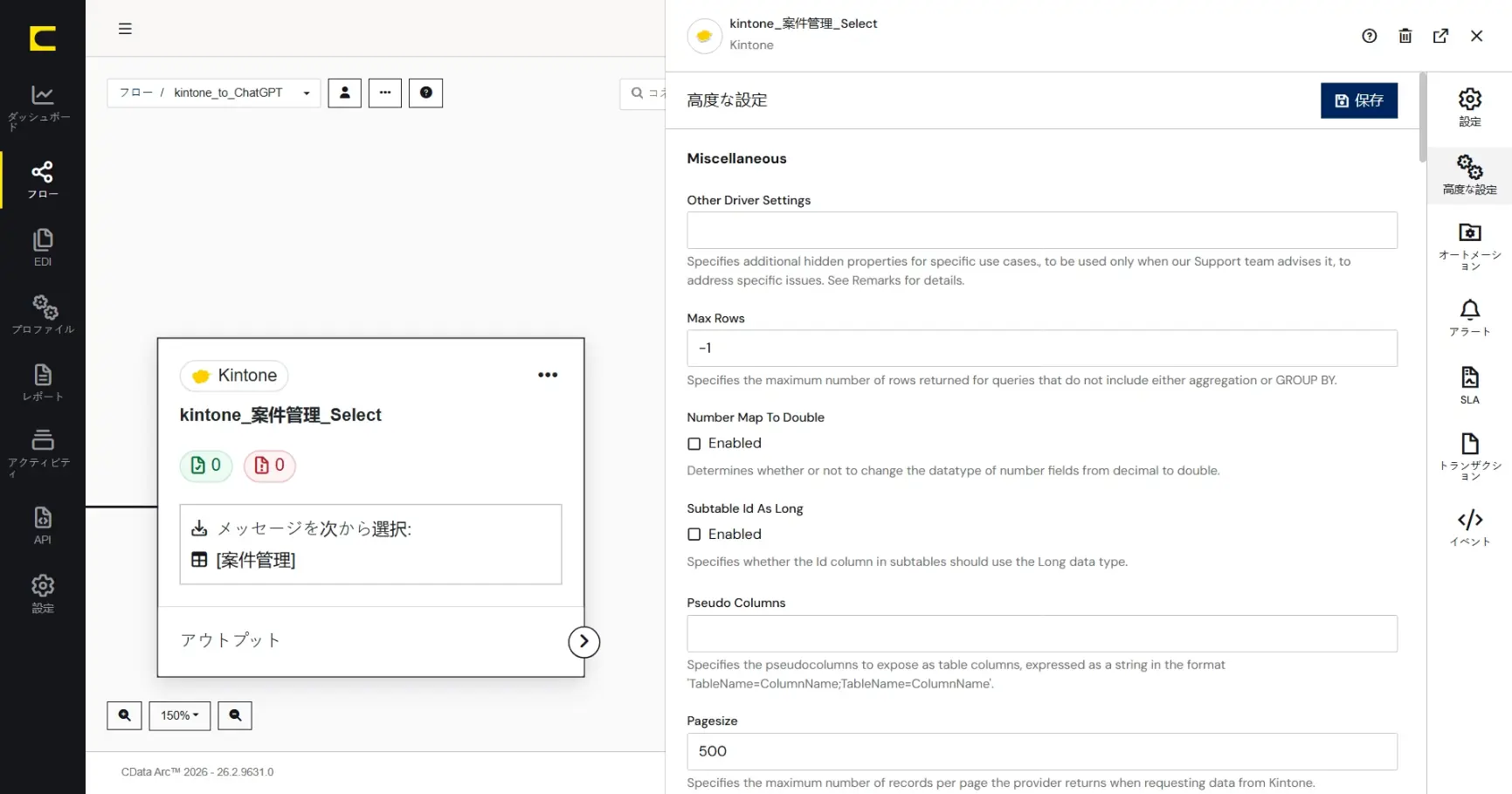Open the Report sidebar item
This screenshot has height=794, width=1512.
point(42,383)
